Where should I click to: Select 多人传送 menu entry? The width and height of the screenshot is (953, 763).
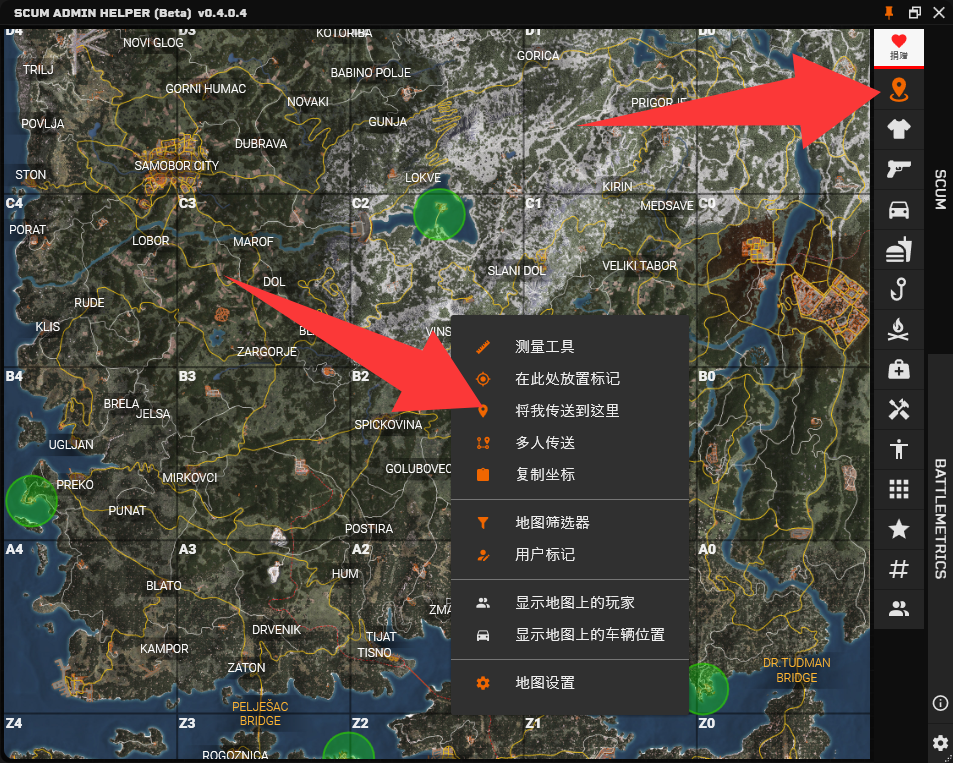569,443
